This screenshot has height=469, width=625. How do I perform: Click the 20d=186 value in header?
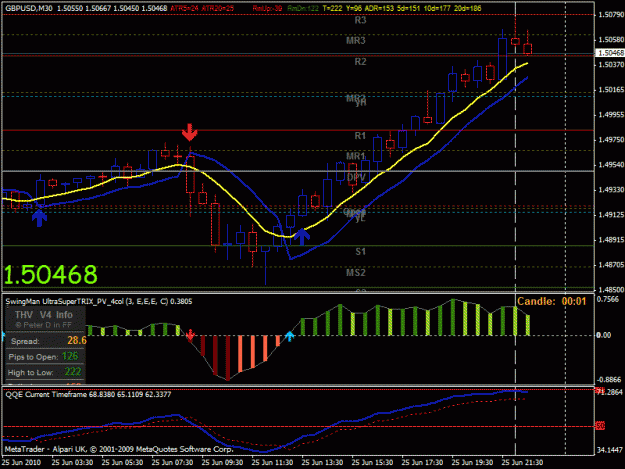pos(468,8)
